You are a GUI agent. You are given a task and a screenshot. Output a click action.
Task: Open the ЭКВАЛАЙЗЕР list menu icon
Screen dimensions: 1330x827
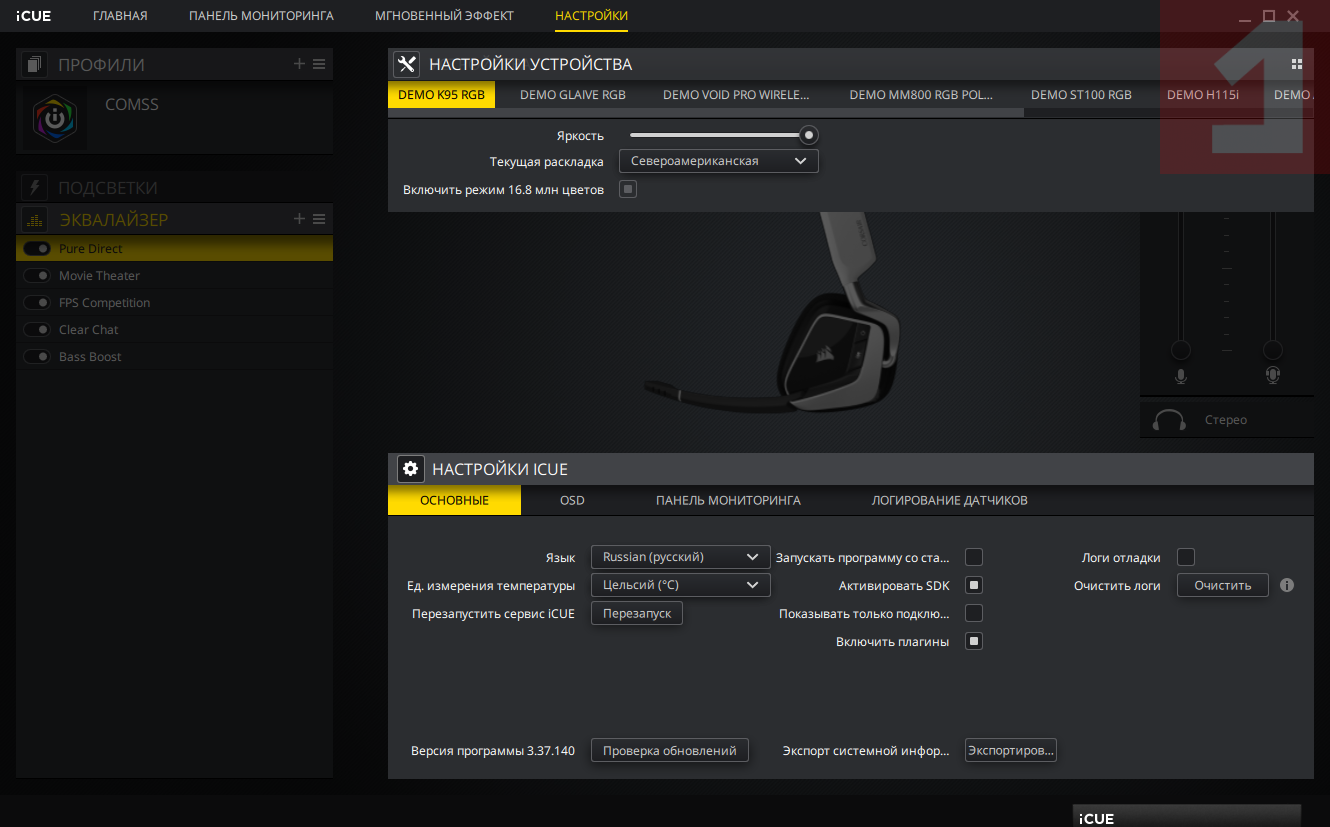[x=319, y=219]
